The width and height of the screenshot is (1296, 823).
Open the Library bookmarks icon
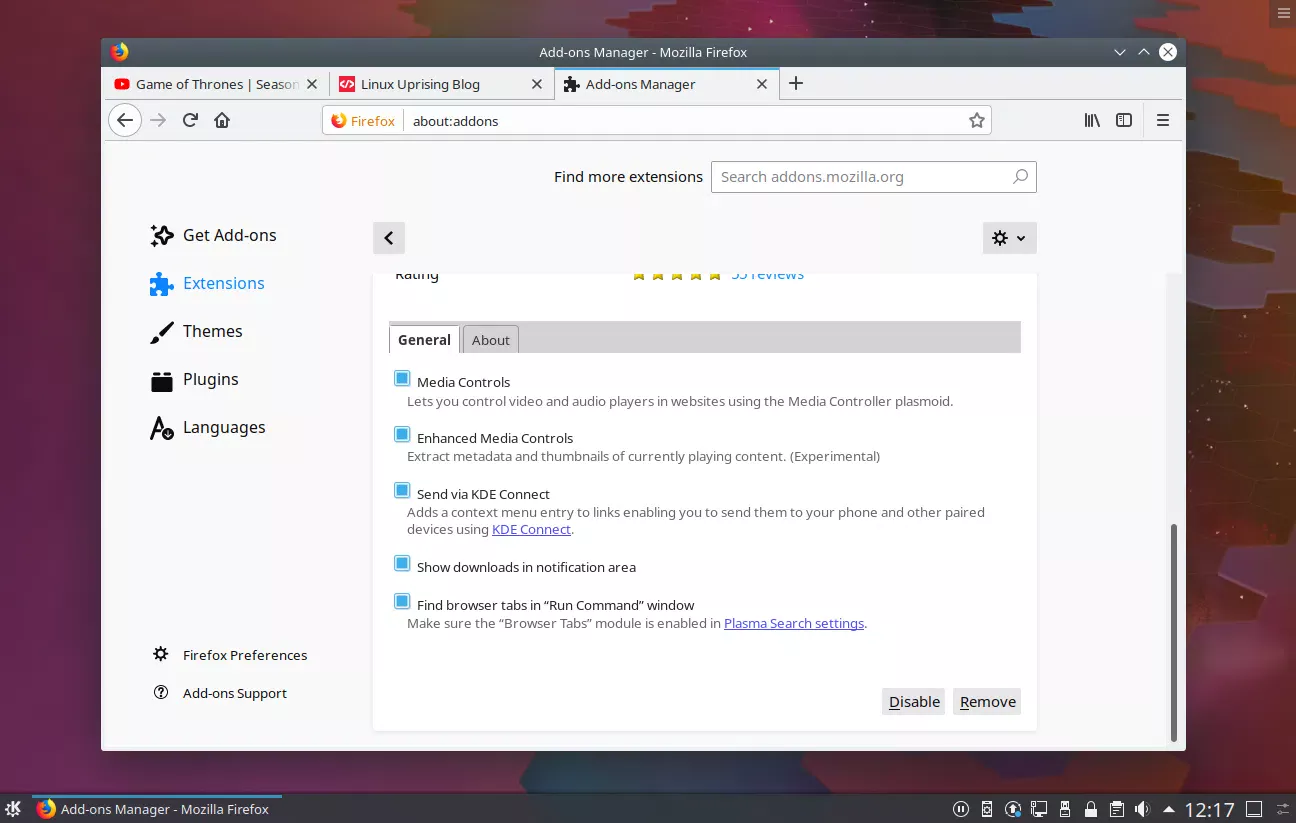pos(1092,120)
